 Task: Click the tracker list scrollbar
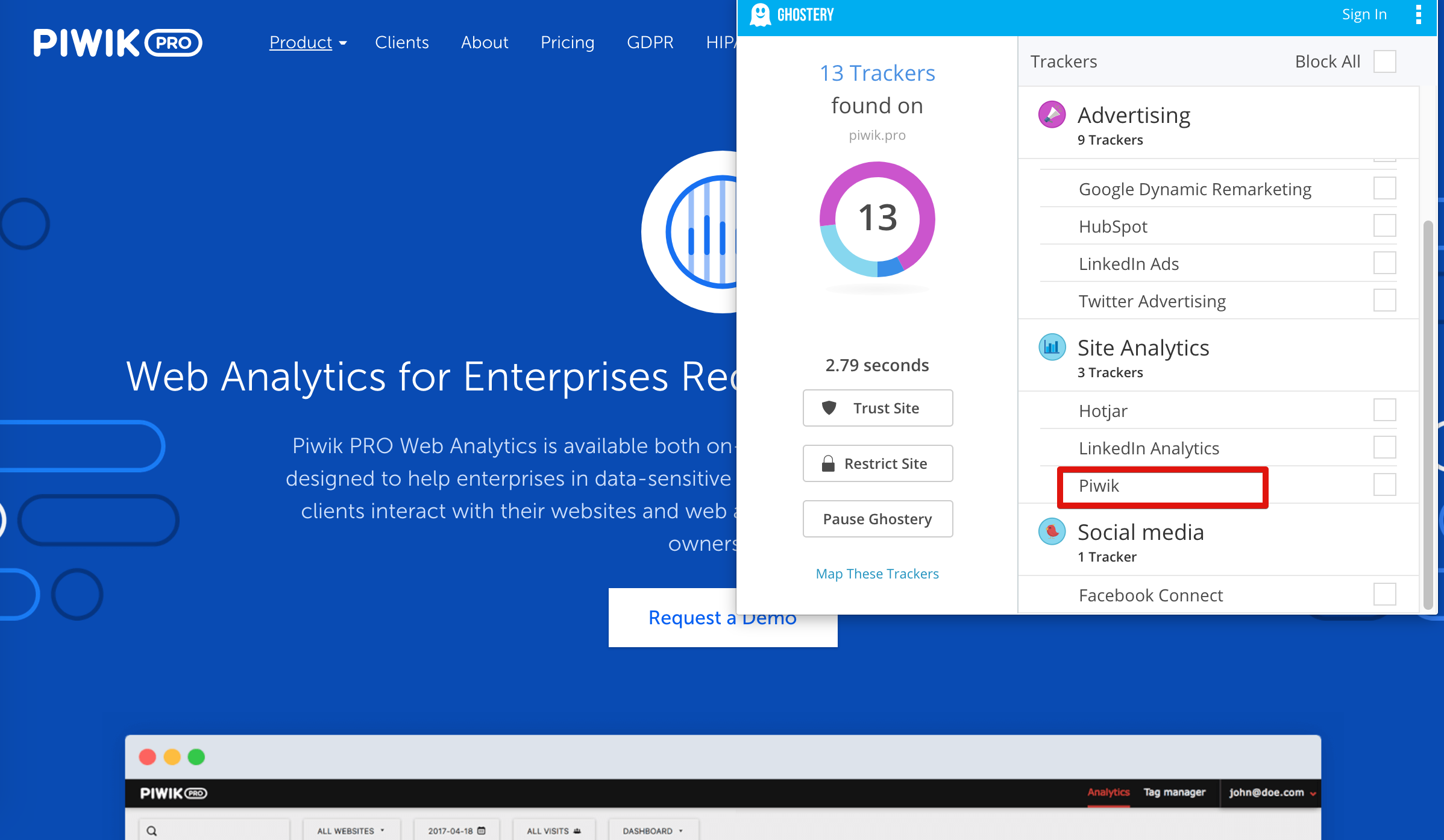pos(1428,415)
